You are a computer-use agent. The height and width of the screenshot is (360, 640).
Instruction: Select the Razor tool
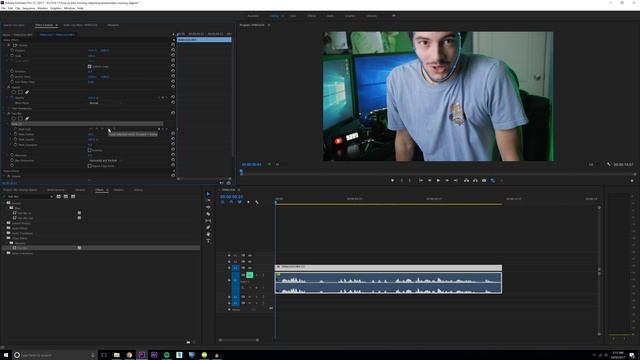[x=208, y=214]
